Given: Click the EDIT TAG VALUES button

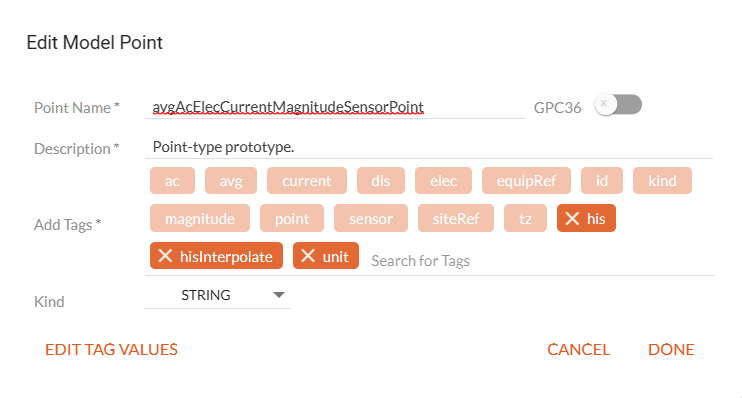Looking at the screenshot, I should click(x=111, y=349).
